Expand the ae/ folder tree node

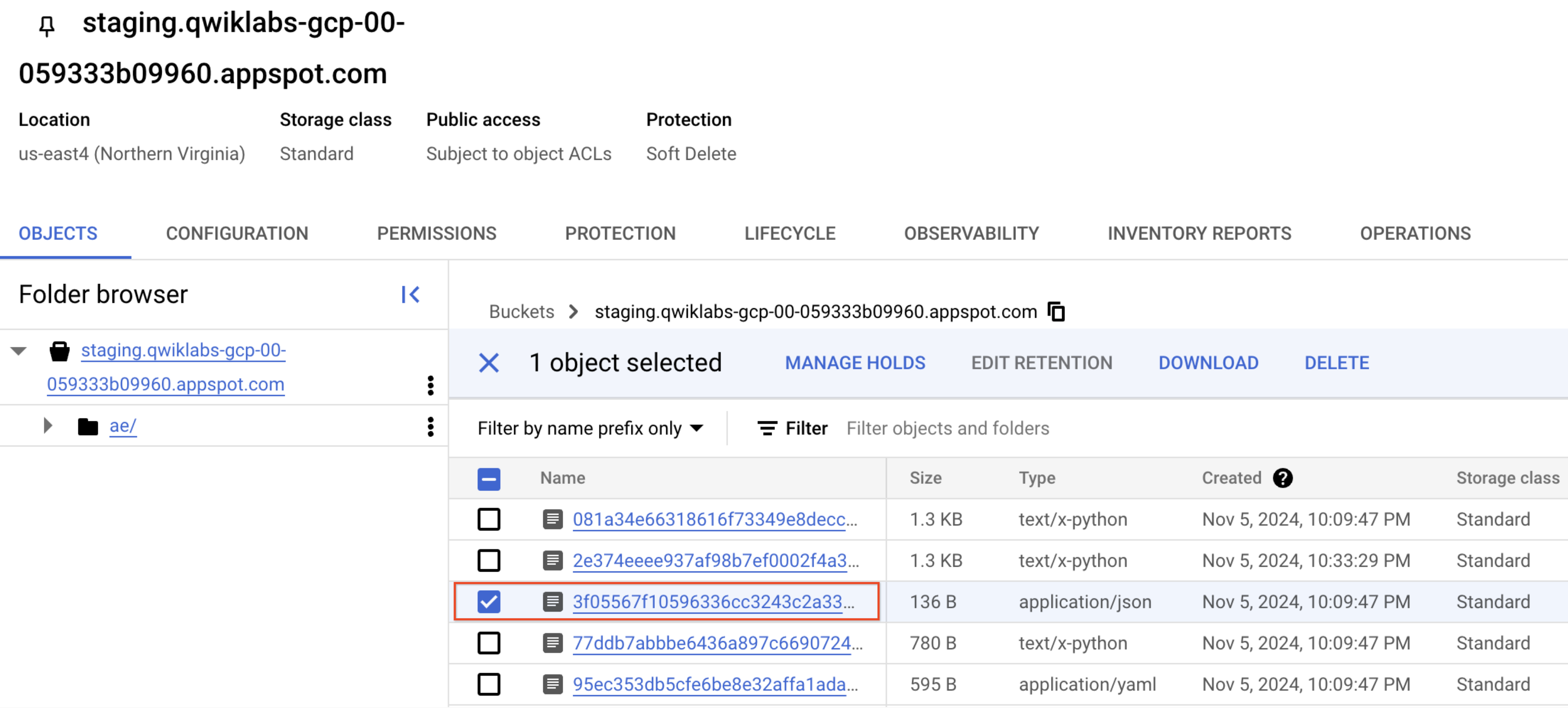point(48,426)
